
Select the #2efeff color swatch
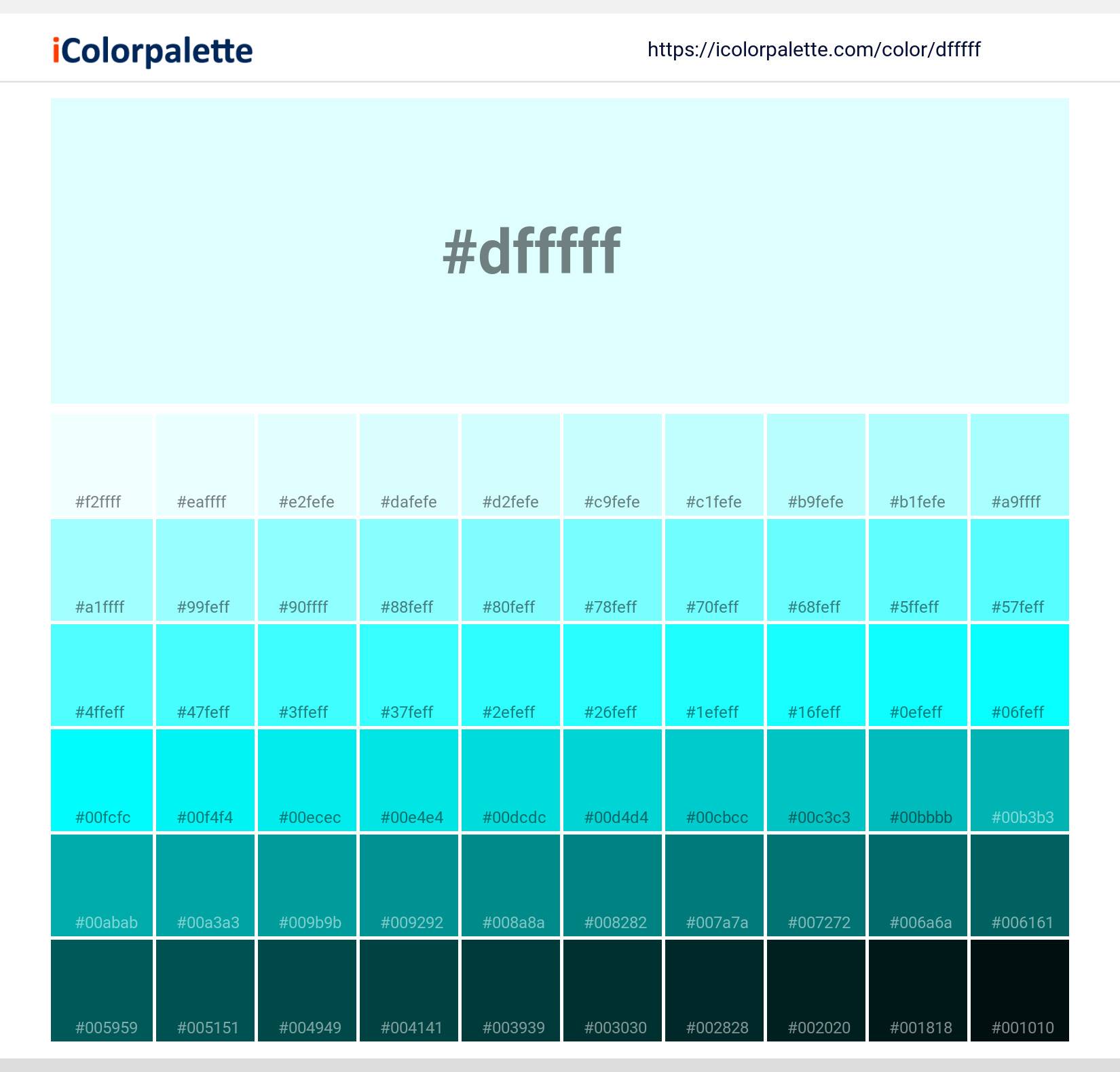[510, 675]
